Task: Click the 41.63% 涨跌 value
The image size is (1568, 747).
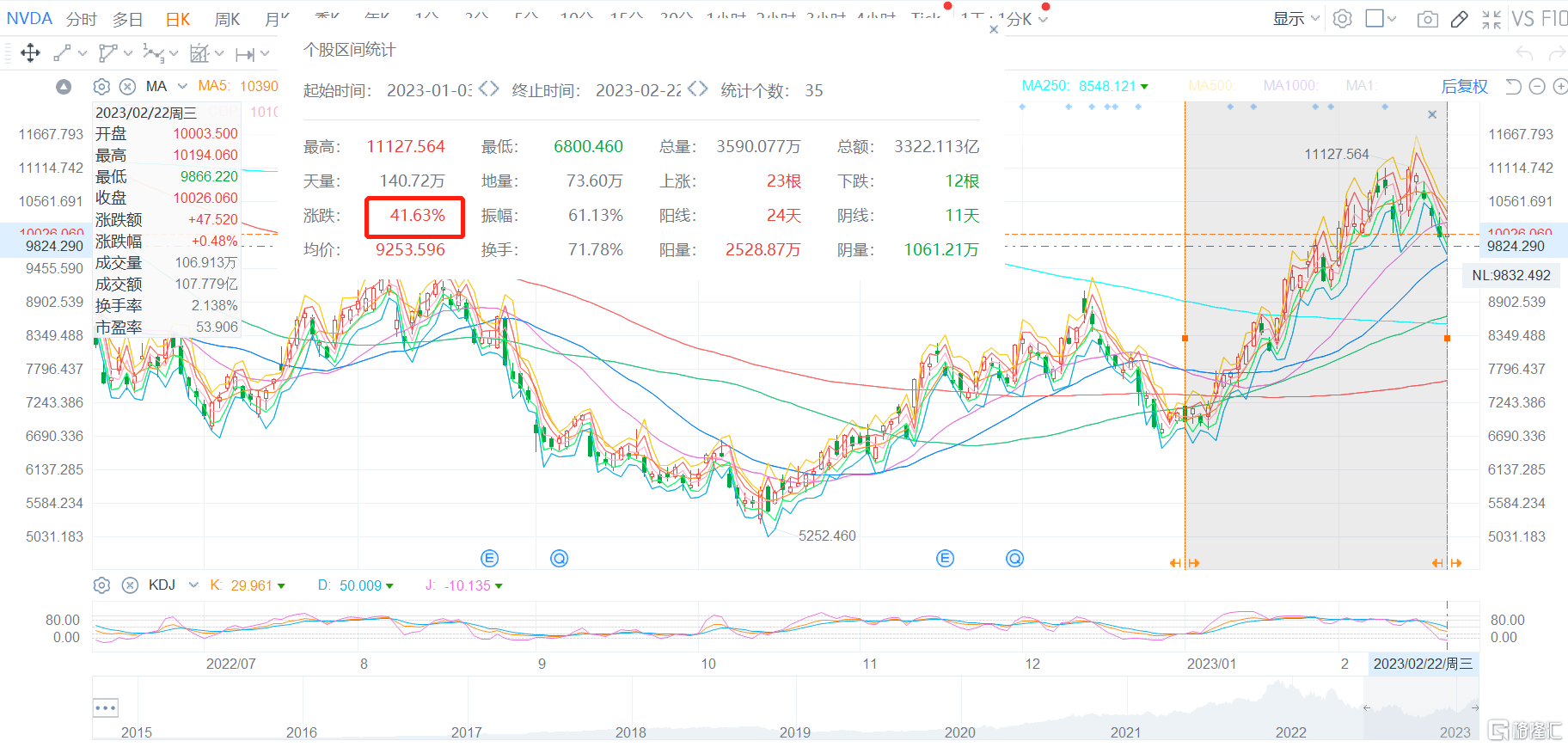Action: tap(418, 215)
